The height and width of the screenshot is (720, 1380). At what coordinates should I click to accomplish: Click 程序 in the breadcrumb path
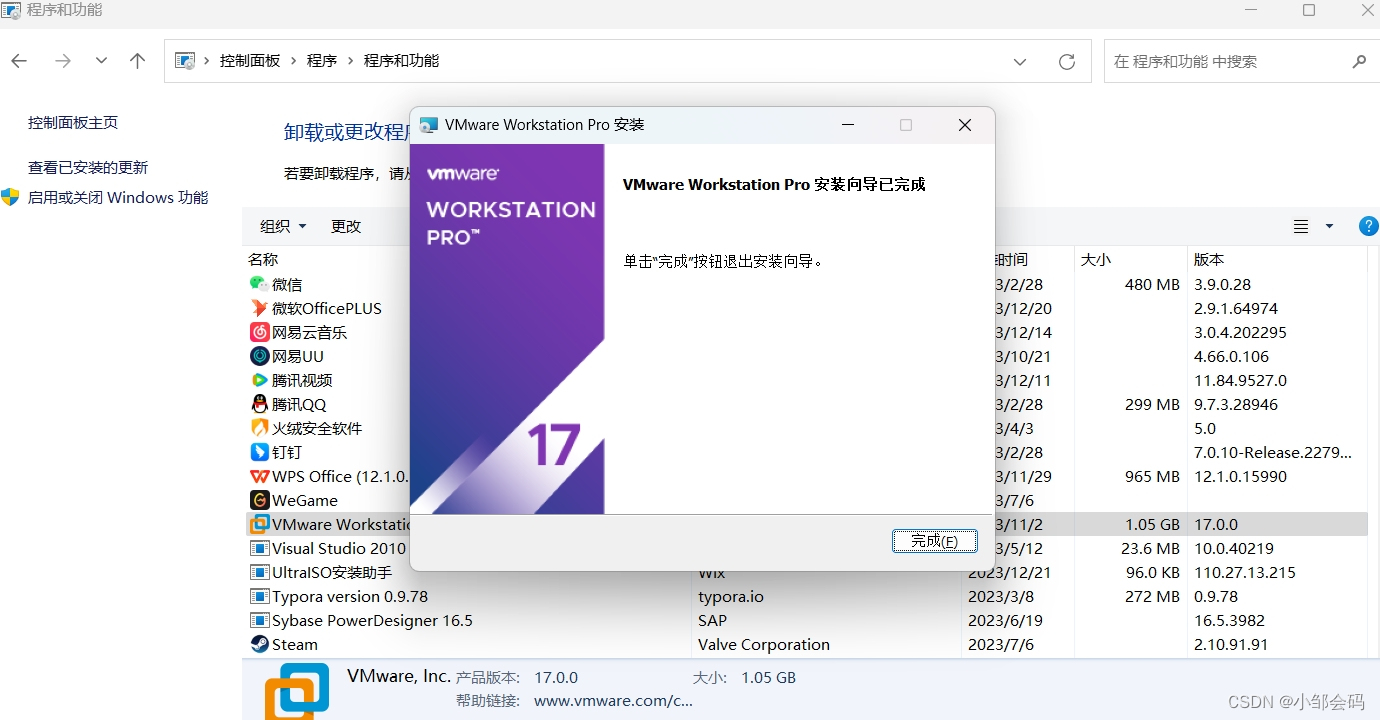coord(322,61)
